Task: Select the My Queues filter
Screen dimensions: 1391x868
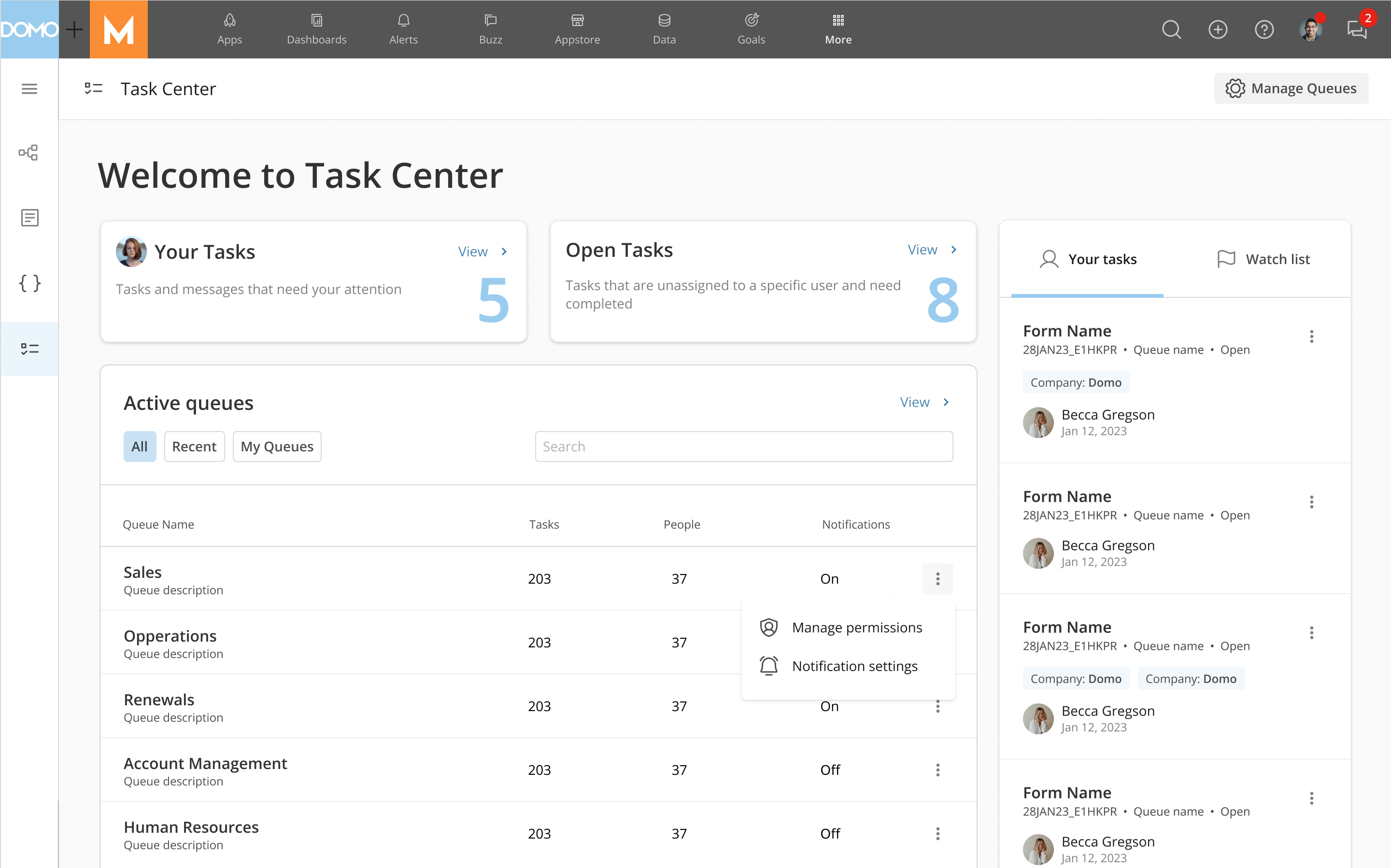Action: click(x=277, y=446)
